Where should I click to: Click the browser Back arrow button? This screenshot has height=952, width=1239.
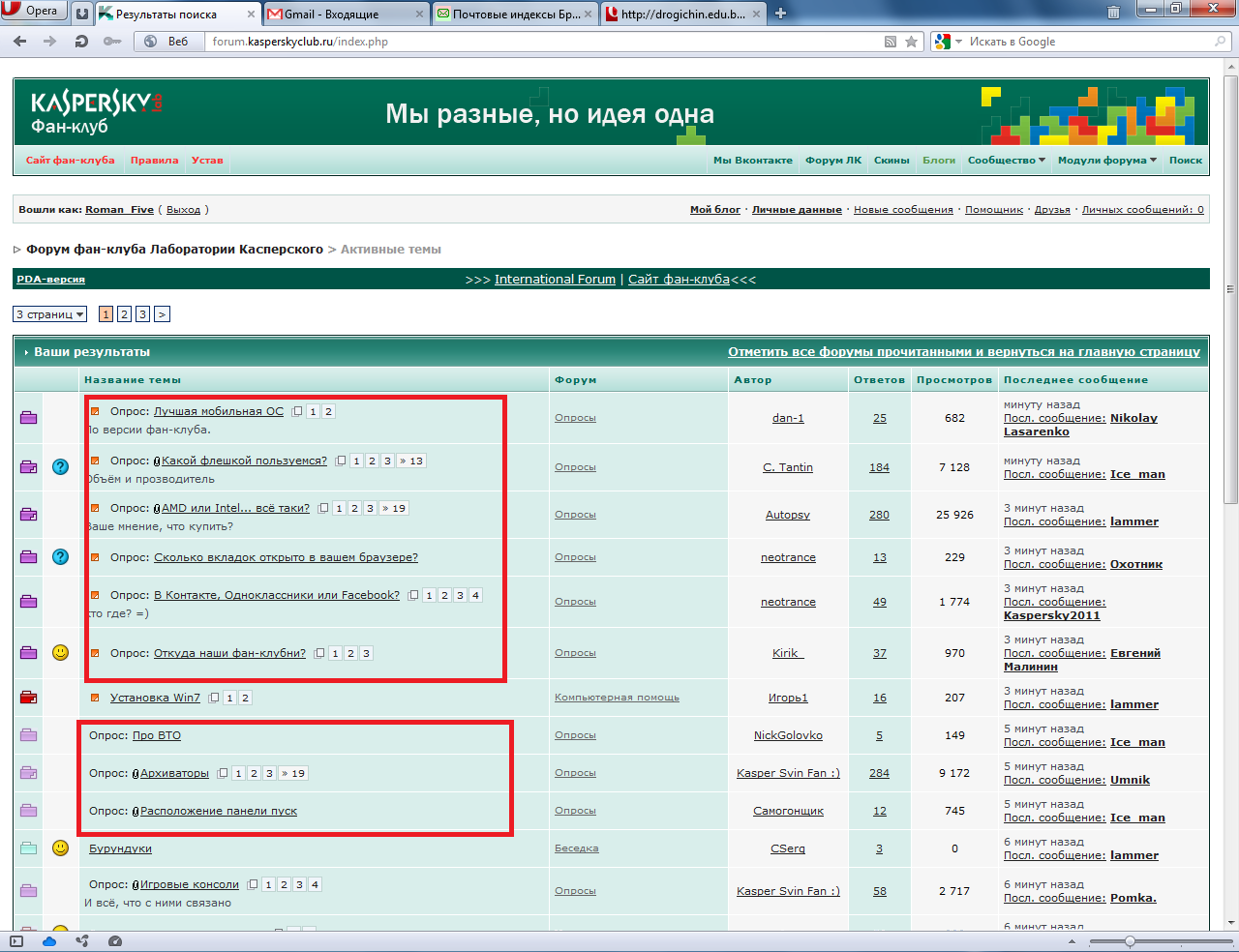coord(20,42)
